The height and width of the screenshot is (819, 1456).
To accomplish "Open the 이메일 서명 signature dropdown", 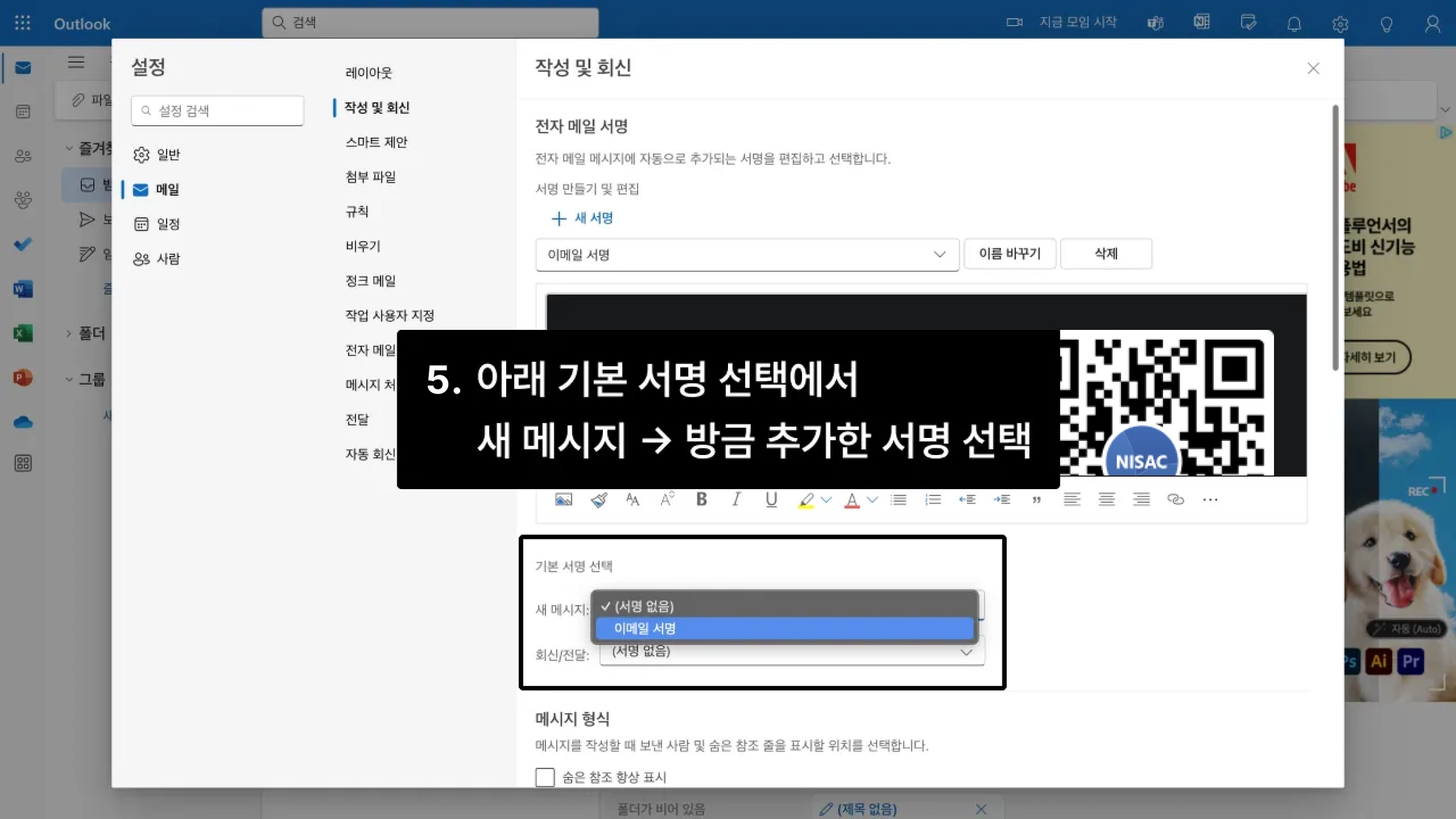I will click(x=746, y=255).
